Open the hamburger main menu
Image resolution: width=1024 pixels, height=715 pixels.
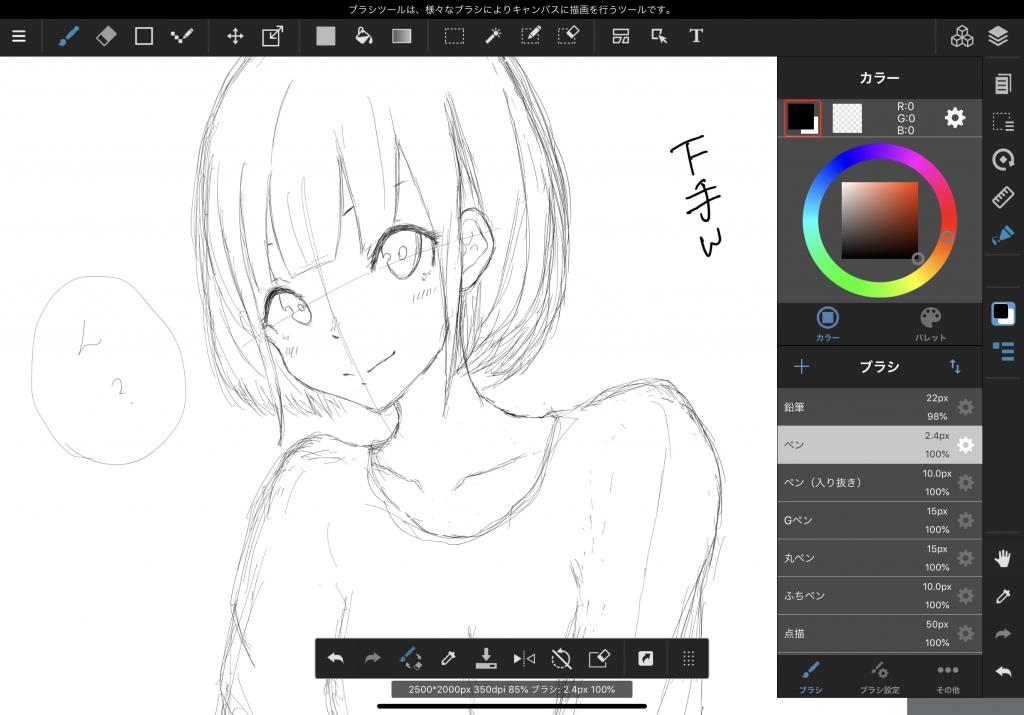point(19,36)
